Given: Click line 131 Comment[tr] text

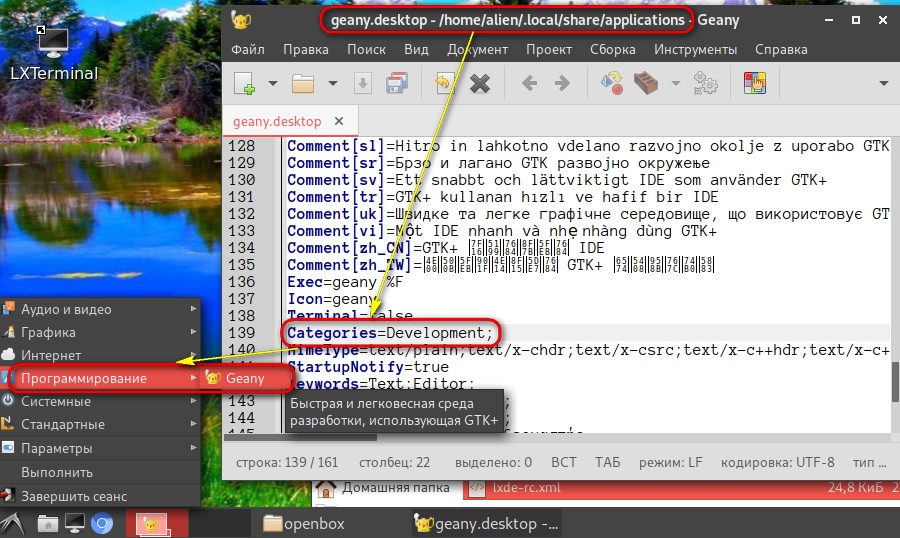Looking at the screenshot, I should click(x=502, y=197).
